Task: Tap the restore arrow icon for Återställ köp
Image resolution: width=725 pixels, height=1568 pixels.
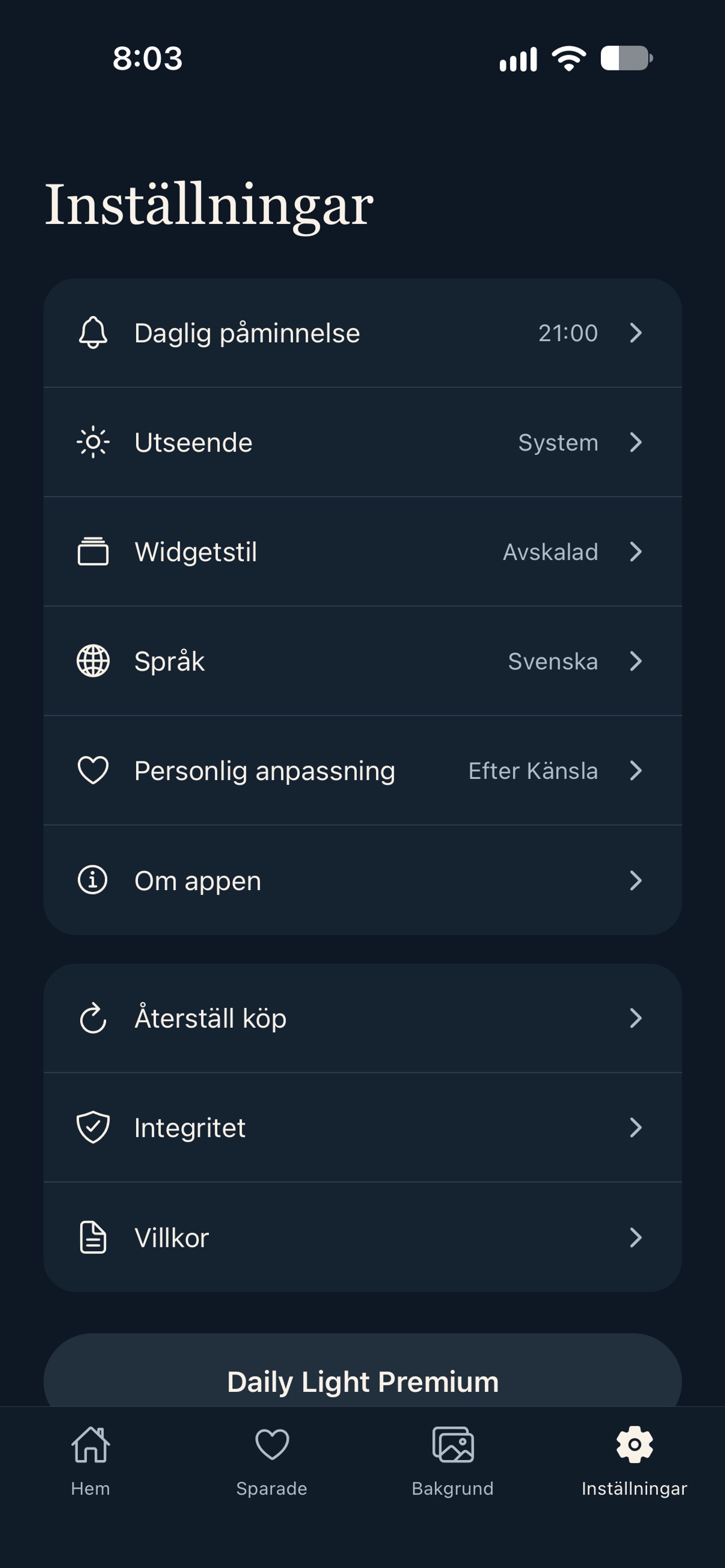Action: coord(93,1018)
